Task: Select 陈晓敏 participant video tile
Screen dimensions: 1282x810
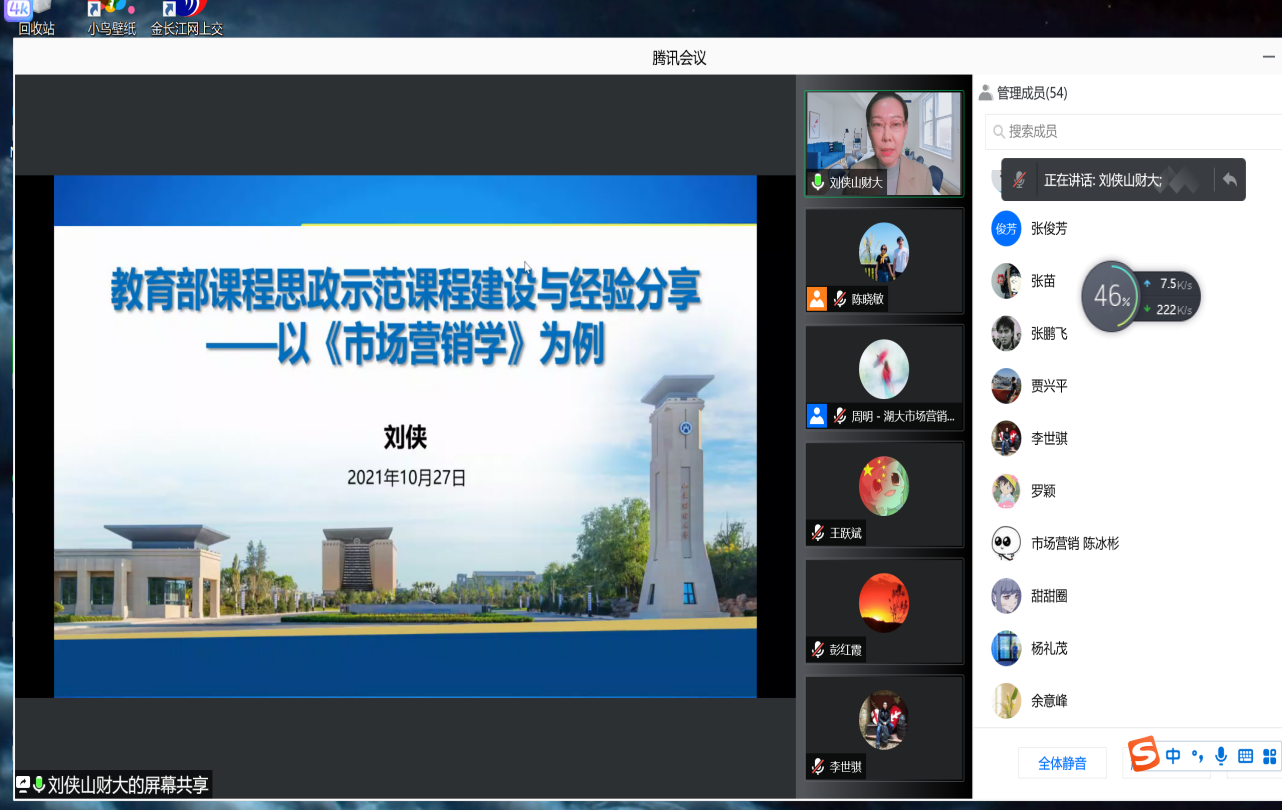Action: [884, 260]
